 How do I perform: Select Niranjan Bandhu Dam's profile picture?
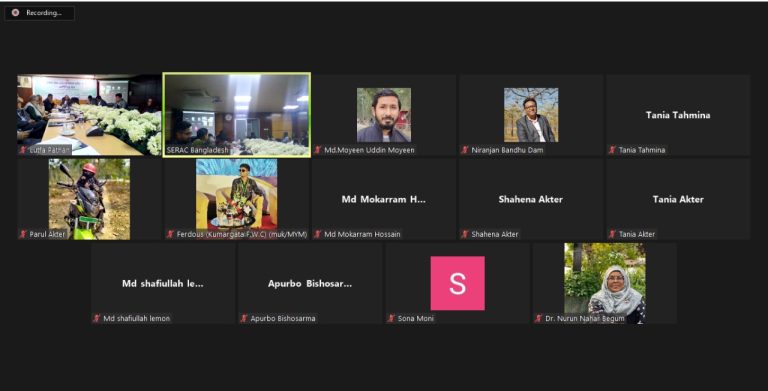[x=531, y=115]
